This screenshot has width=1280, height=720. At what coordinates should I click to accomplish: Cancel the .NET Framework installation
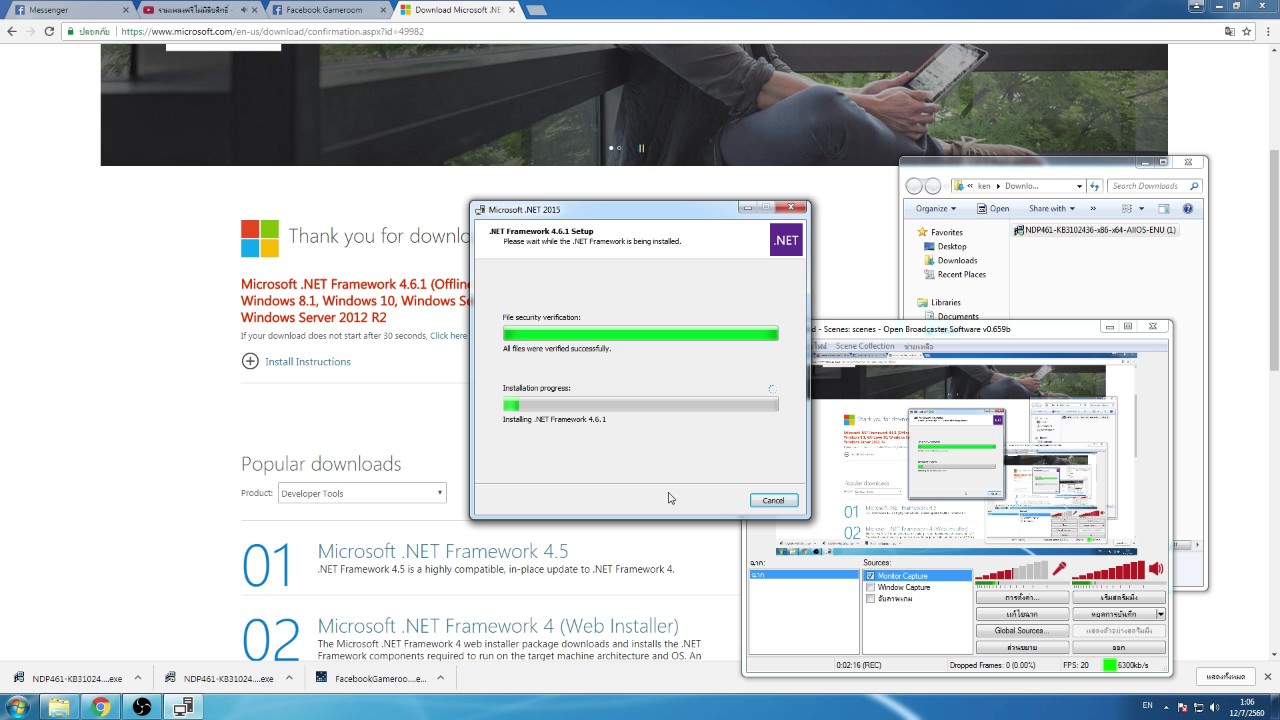click(x=774, y=500)
